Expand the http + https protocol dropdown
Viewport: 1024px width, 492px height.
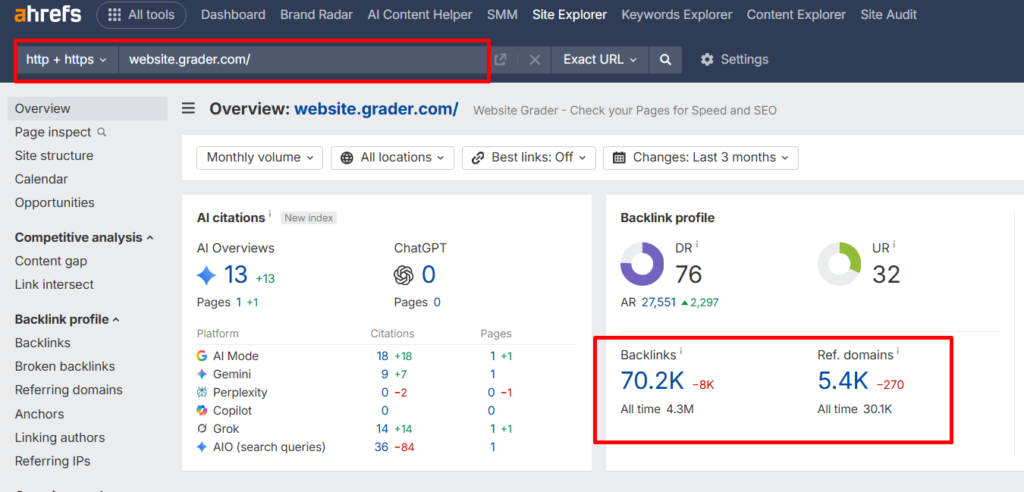pos(67,59)
